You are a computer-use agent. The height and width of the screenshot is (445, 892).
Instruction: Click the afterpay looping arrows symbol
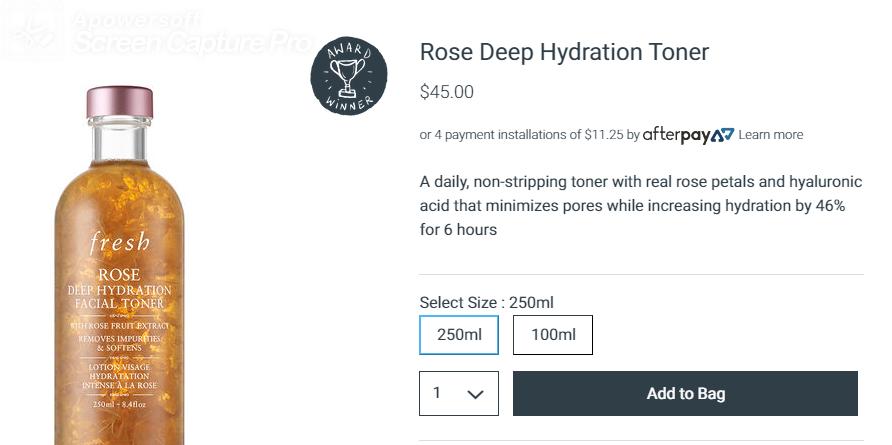coord(724,135)
